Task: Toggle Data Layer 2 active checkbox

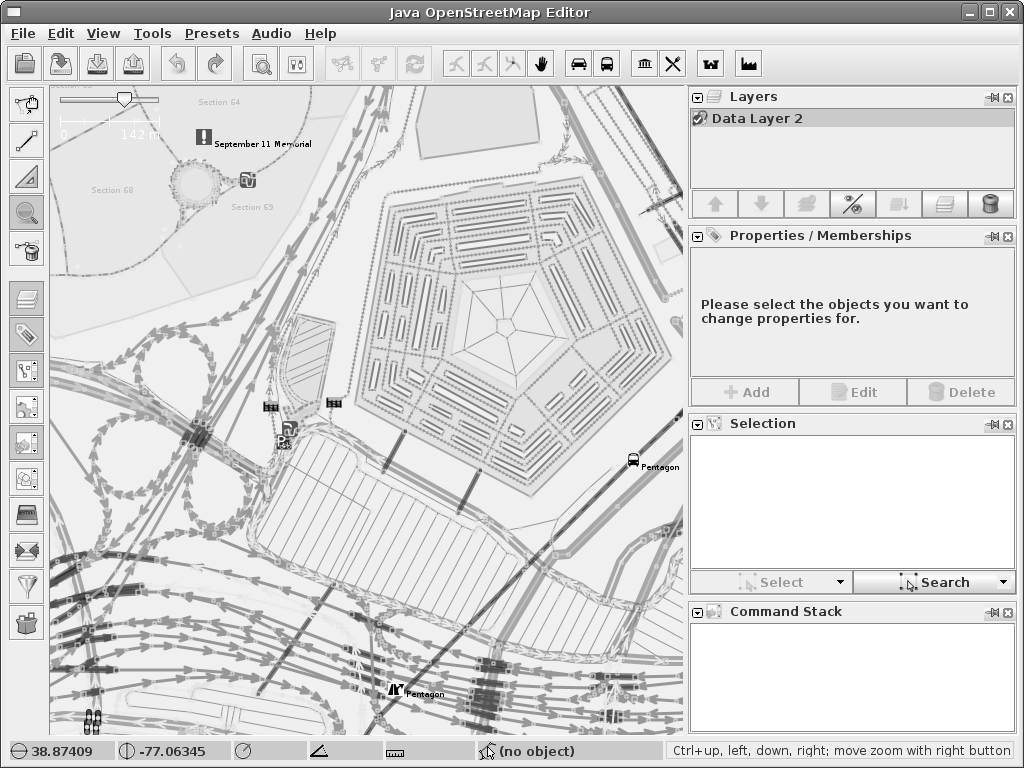Action: coord(700,118)
